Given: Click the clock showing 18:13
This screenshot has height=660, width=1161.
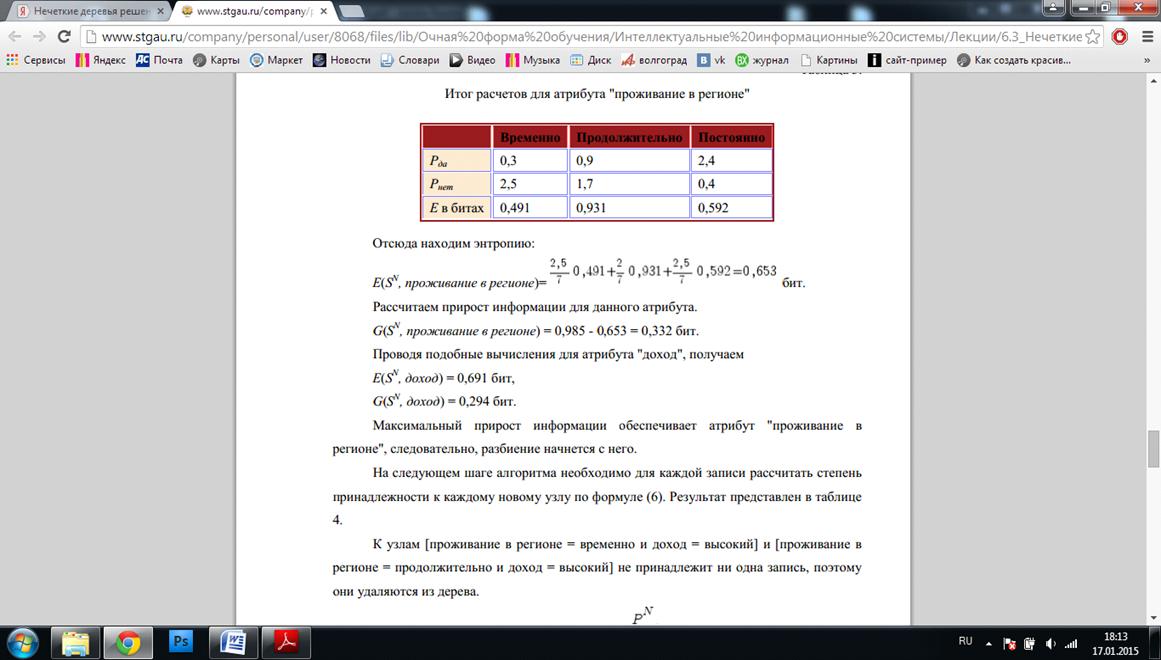Looking at the screenshot, I should pos(1115,643).
